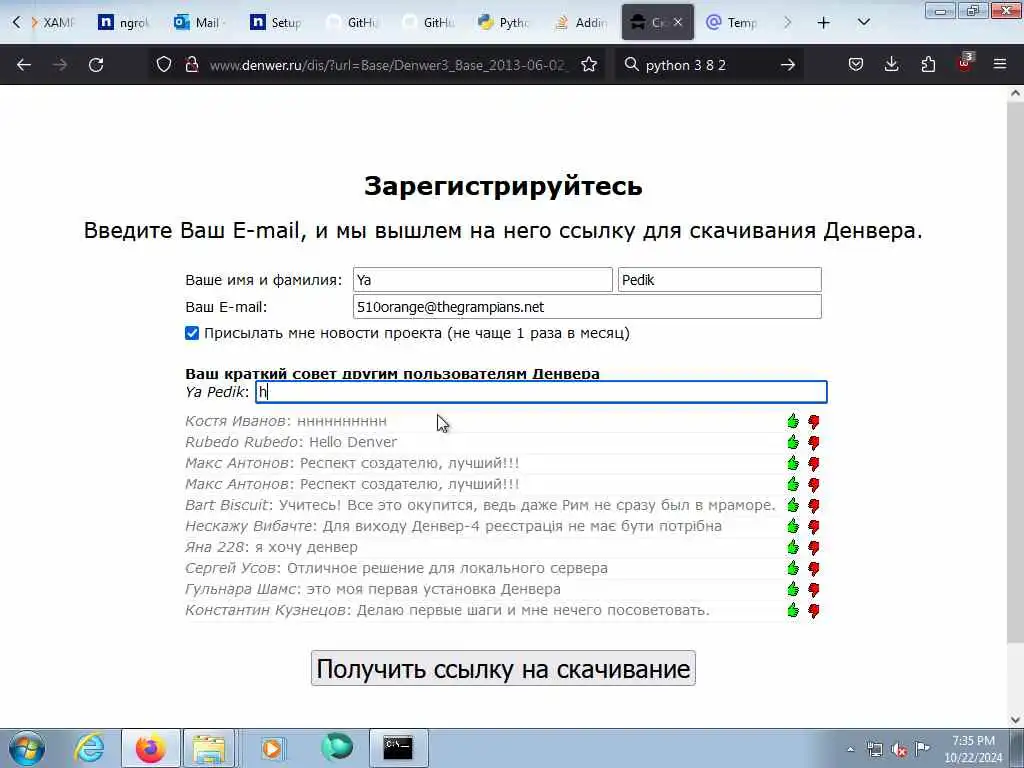Open Firefox from the taskbar

coord(150,748)
